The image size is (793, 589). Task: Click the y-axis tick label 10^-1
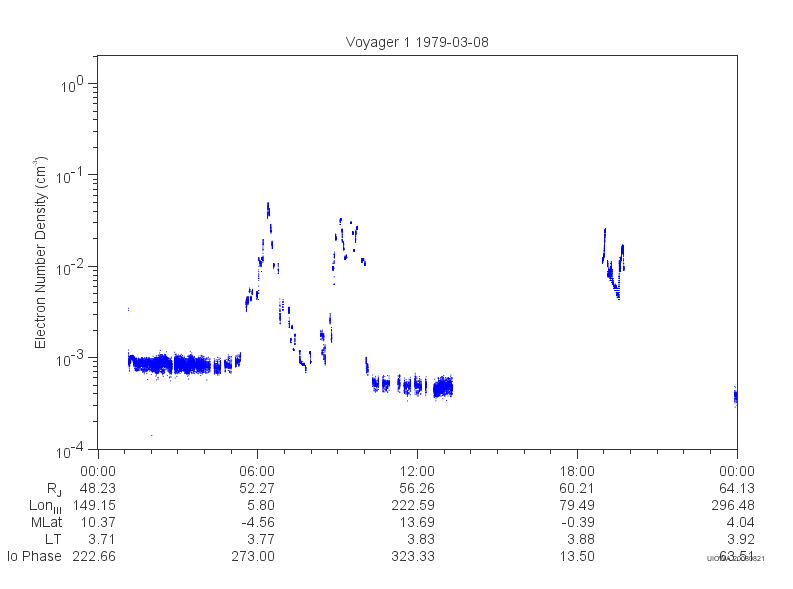click(x=70, y=176)
